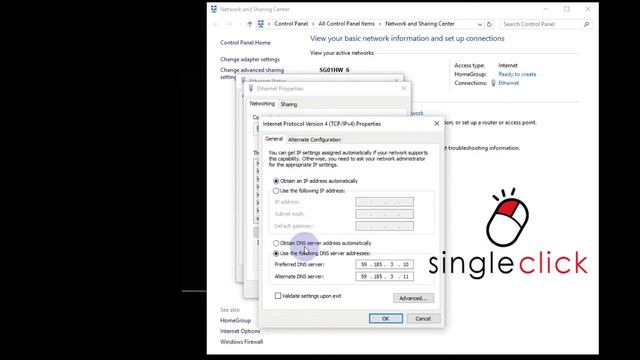The height and width of the screenshot is (360, 640).
Task: Close the IPv4 Properties dialog
Action: [437, 123]
